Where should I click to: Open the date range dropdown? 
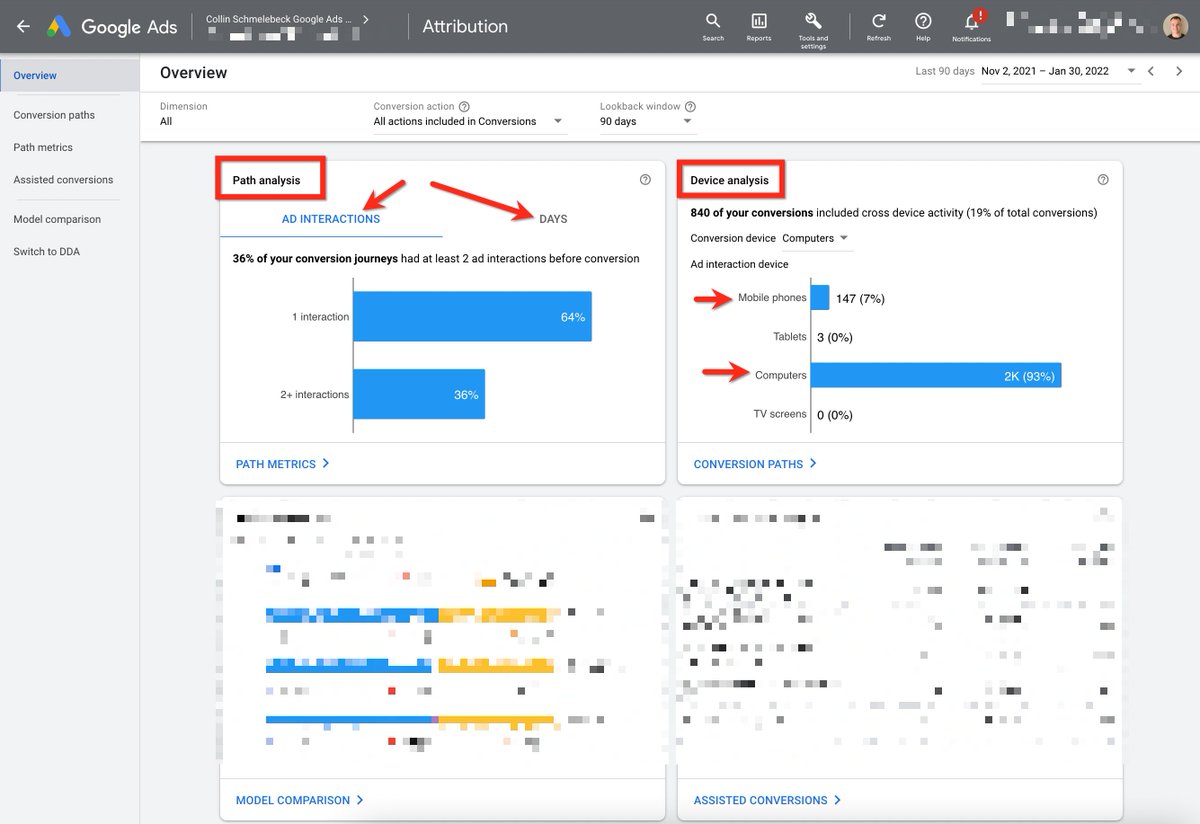pos(1059,72)
